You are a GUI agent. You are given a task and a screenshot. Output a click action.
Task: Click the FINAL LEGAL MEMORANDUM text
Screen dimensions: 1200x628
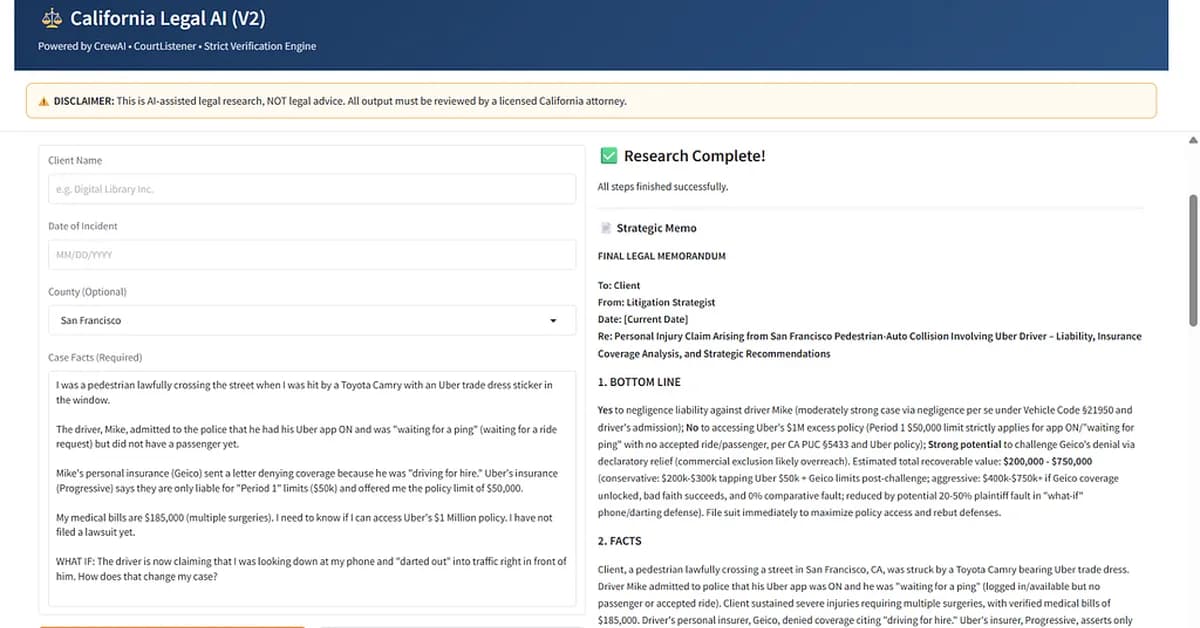coord(661,256)
